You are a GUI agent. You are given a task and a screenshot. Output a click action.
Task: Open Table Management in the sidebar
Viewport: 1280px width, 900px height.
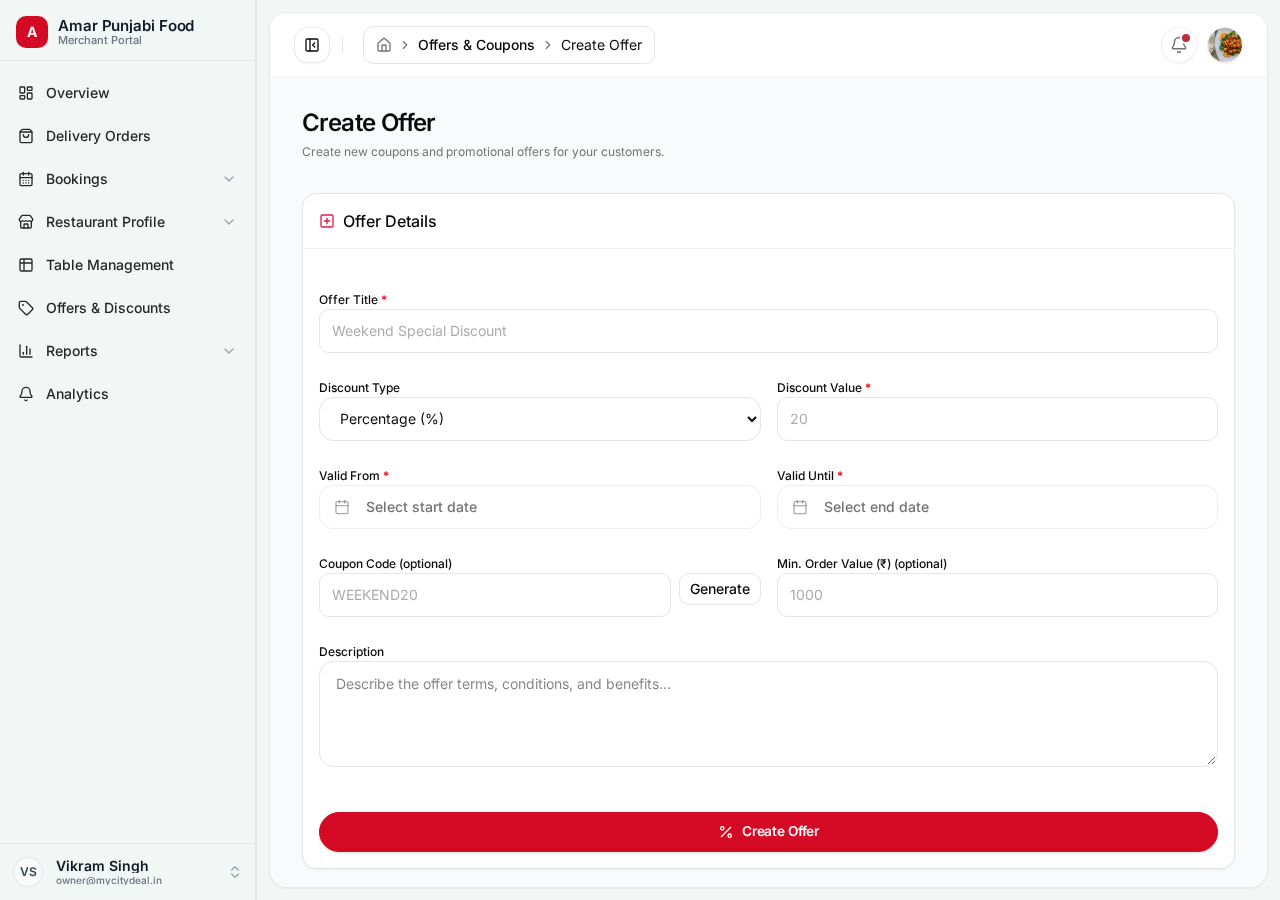coord(128,265)
